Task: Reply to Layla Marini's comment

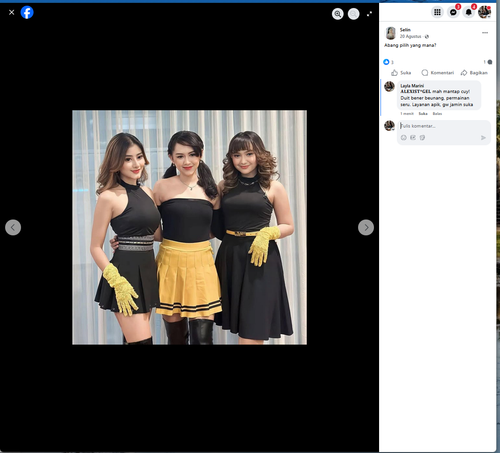Action: 437,114
